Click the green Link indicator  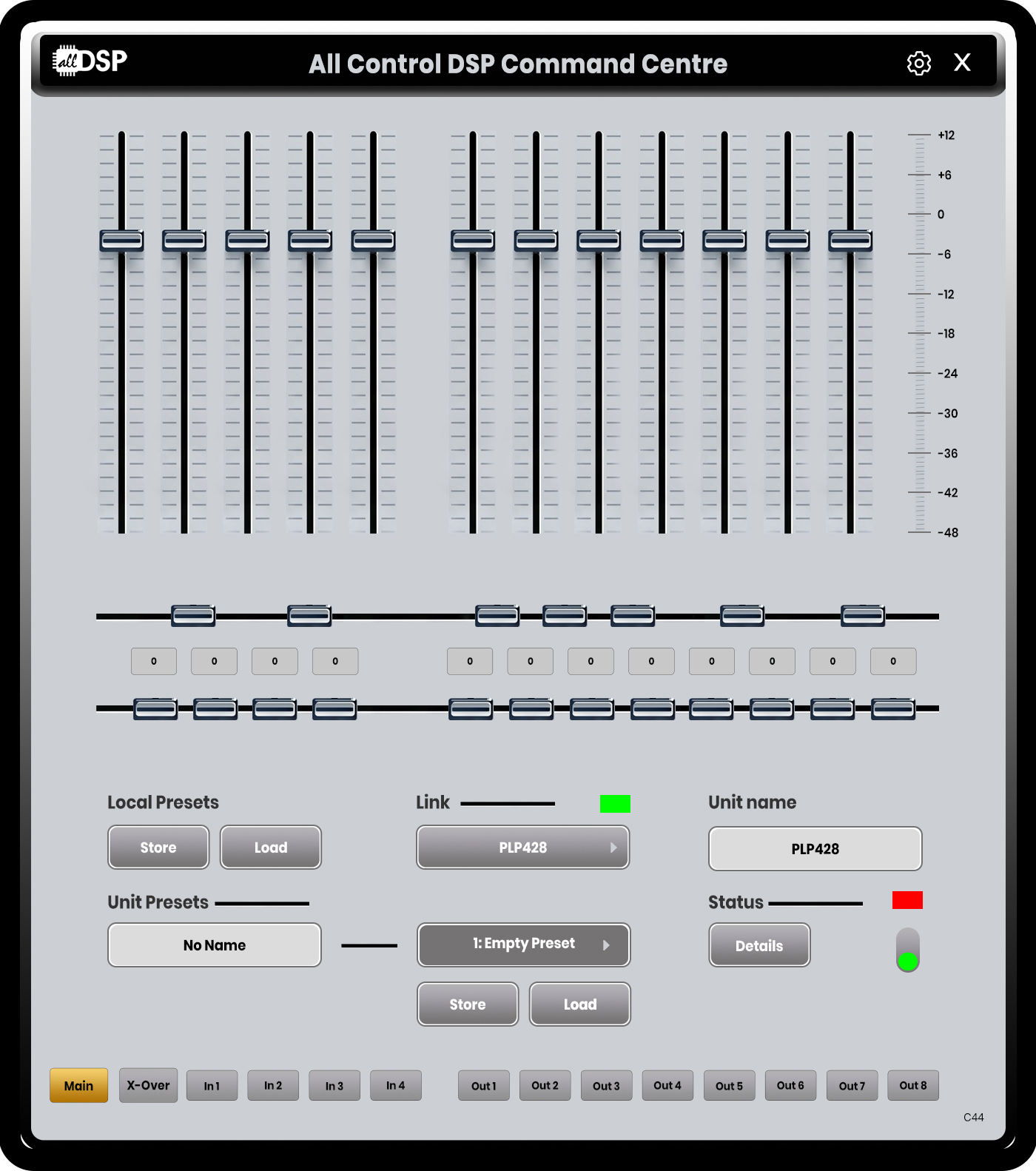tap(615, 804)
